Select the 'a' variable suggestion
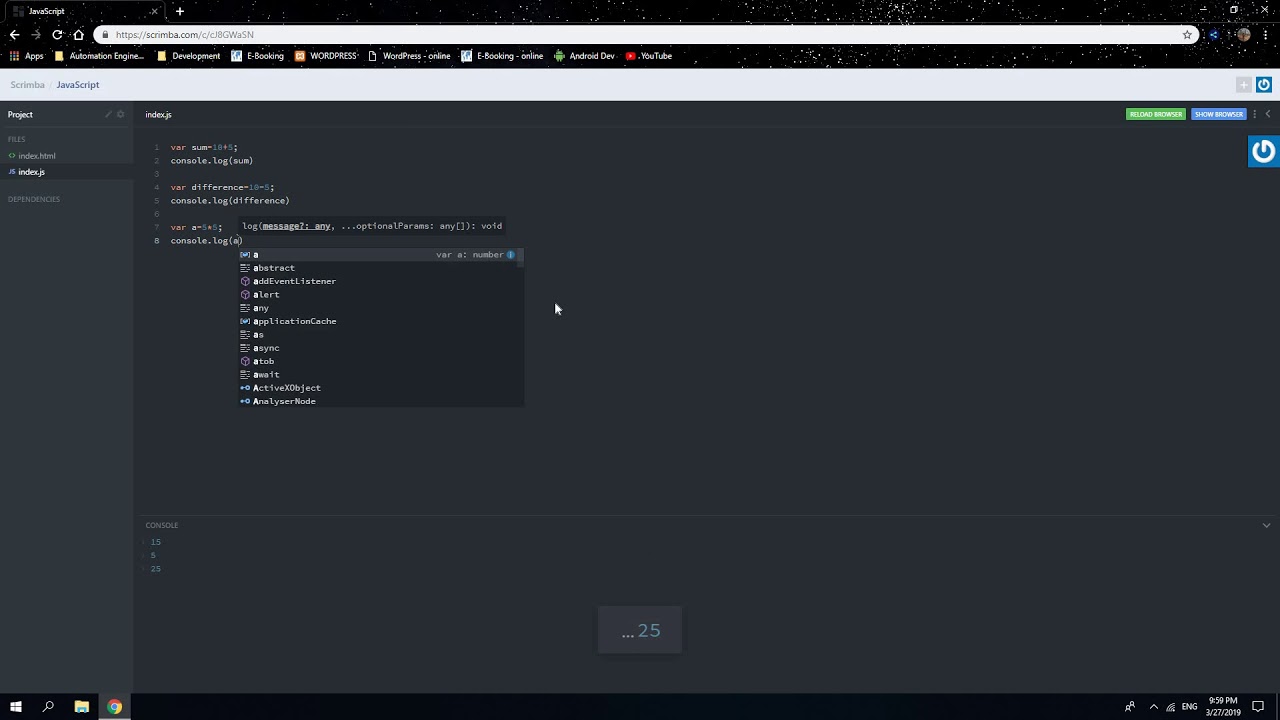Viewport: 1280px width, 720px height. [380, 255]
